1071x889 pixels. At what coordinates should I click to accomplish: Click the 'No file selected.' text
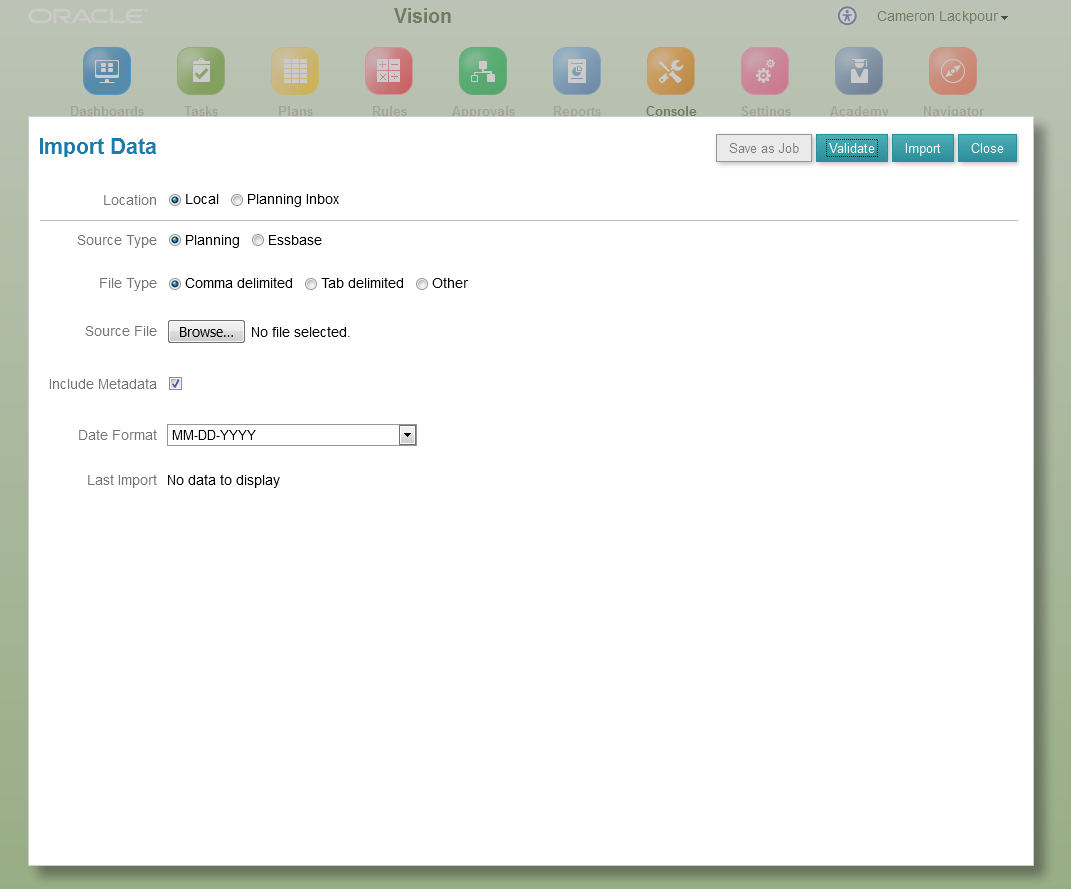[301, 332]
